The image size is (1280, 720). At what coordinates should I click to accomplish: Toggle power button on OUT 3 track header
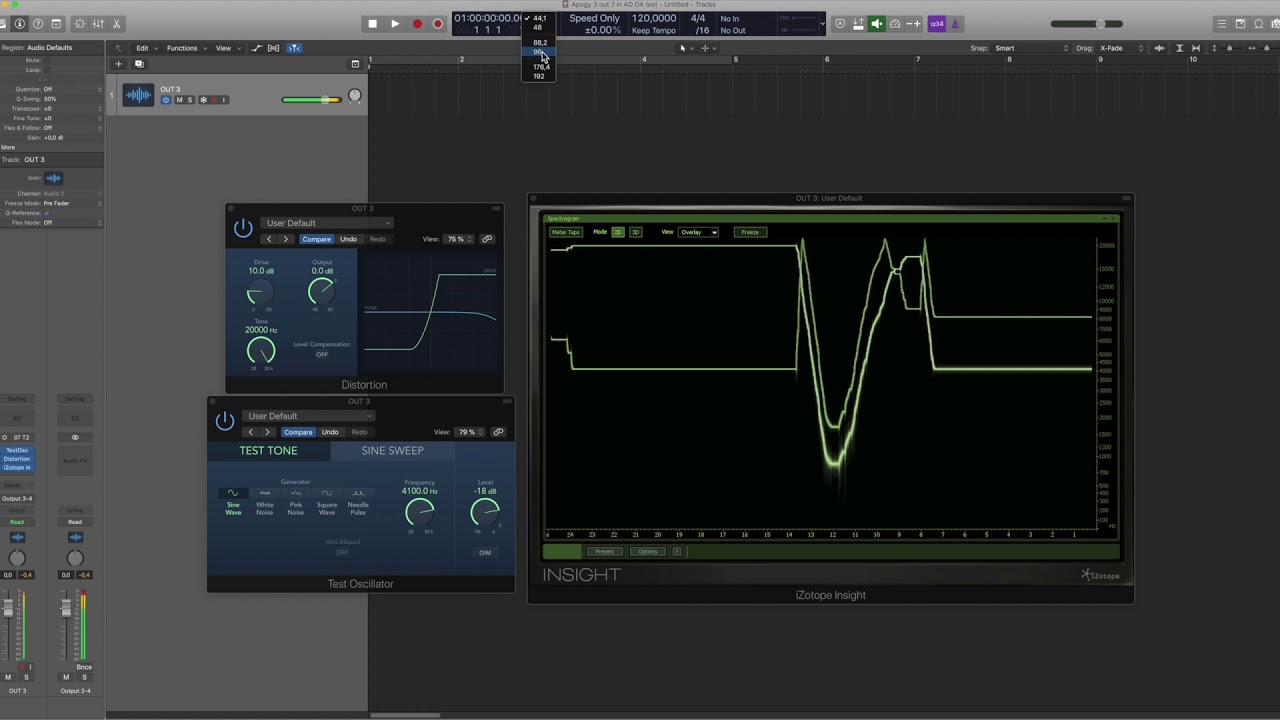coord(166,100)
